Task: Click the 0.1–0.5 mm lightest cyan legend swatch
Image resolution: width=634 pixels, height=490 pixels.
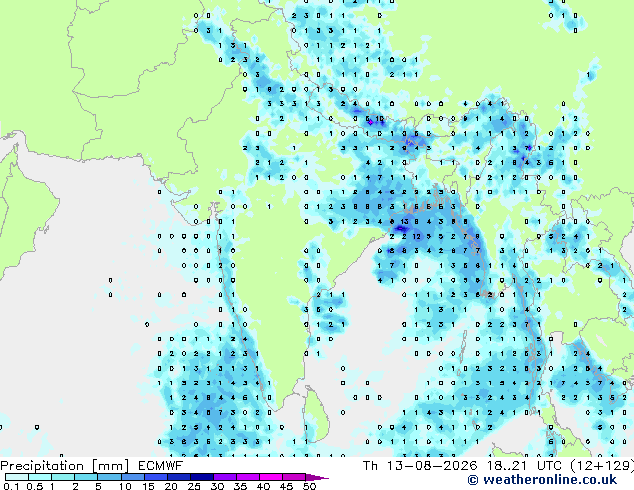Action: (x=17, y=477)
